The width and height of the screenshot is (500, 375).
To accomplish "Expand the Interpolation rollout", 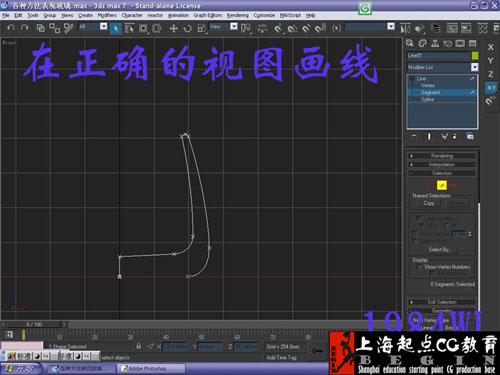I will click(x=442, y=164).
